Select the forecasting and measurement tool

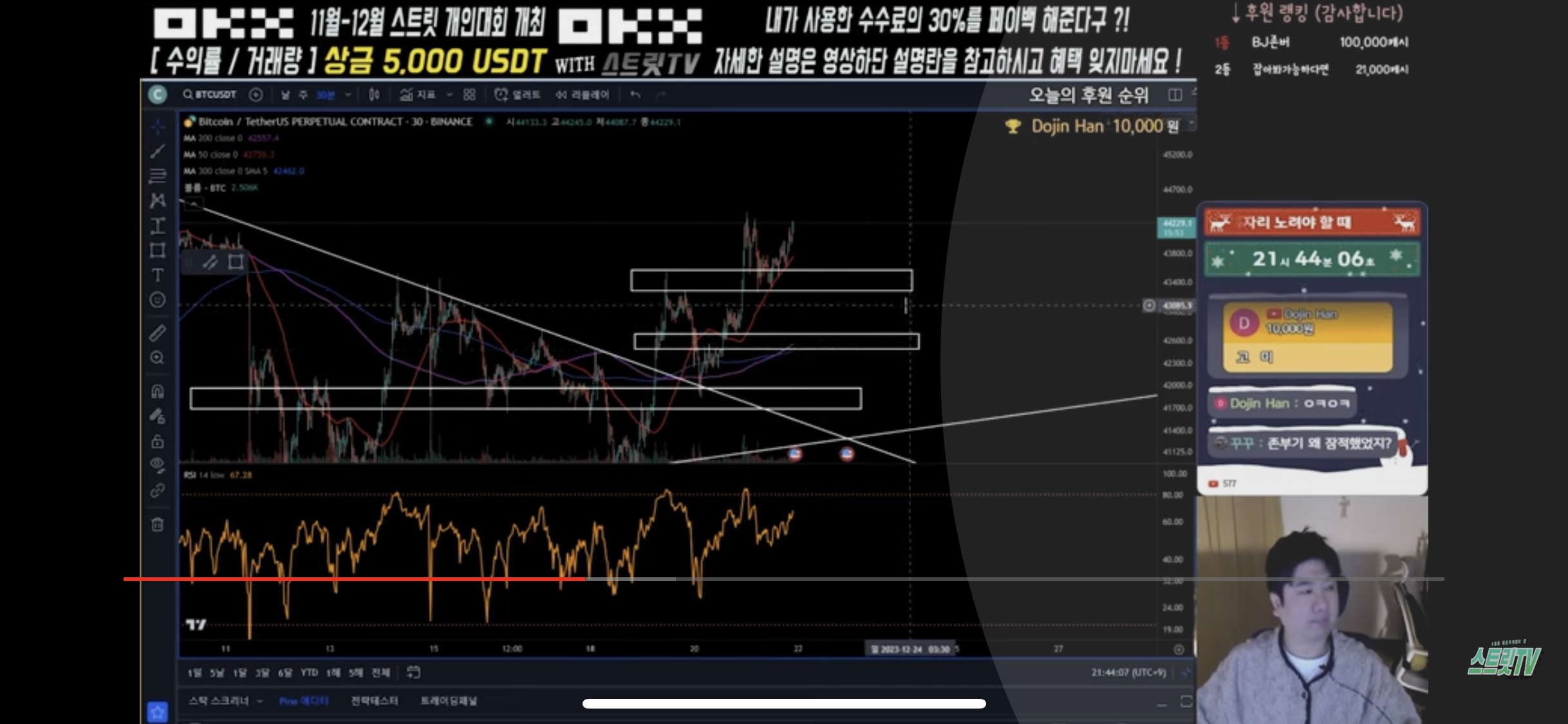click(x=158, y=225)
